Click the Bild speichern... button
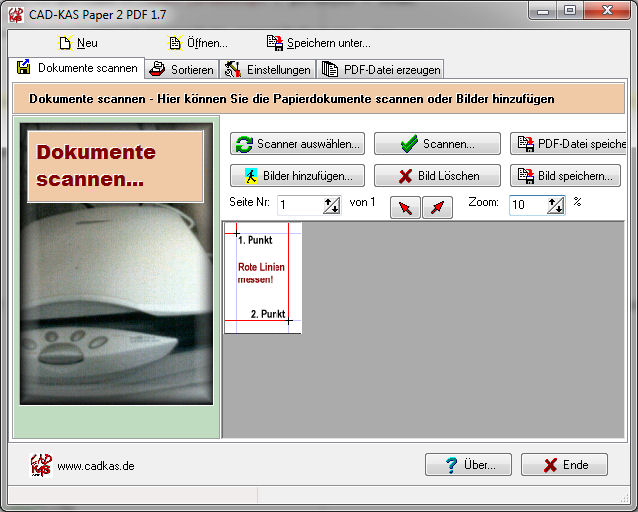638x512 pixels. (565, 176)
